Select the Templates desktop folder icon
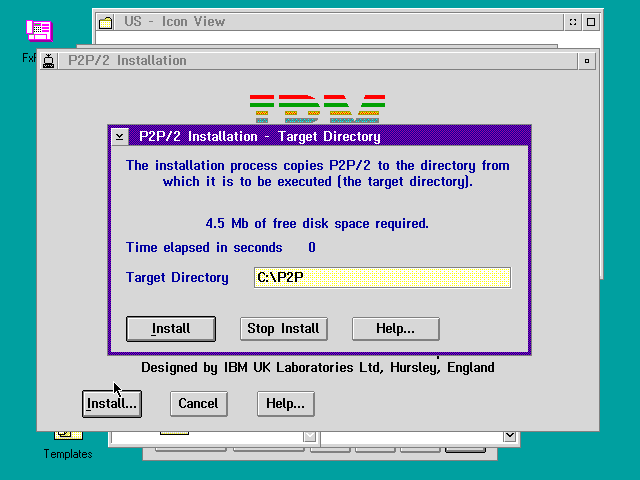The height and width of the screenshot is (480, 640). click(x=68, y=435)
